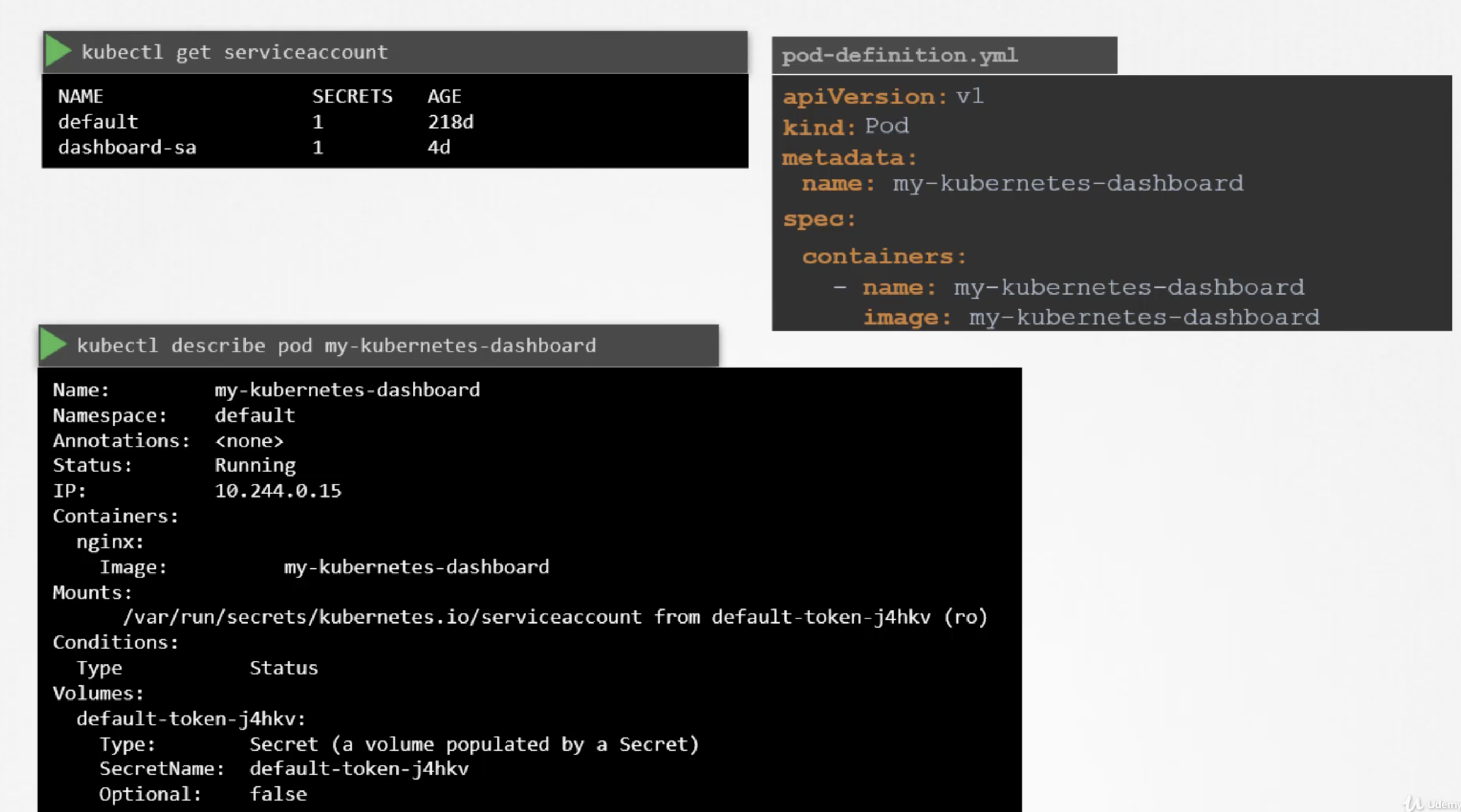This screenshot has height=812, width=1461.
Task: Select the 'default' service account name
Action: pos(98,122)
